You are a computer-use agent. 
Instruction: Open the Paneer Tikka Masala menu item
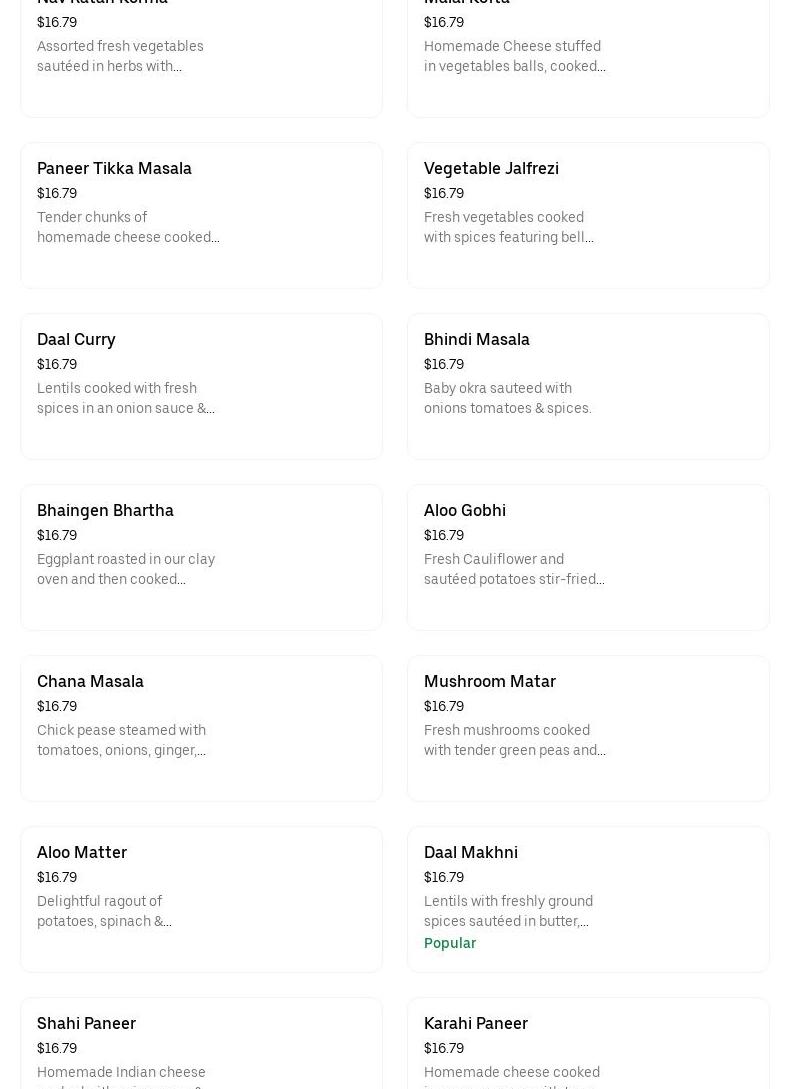click(114, 168)
